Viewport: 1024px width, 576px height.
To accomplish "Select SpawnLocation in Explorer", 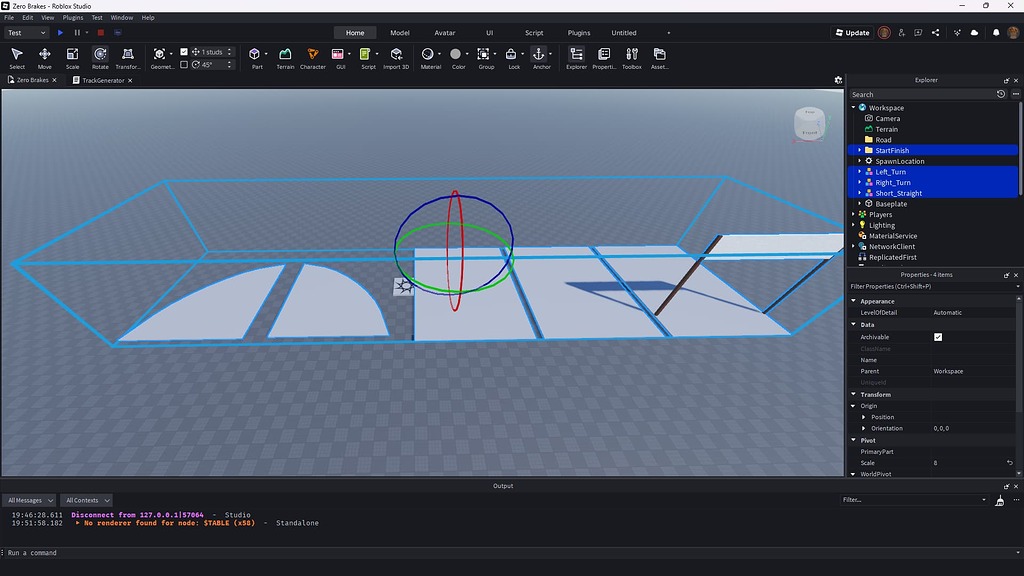I will tap(899, 161).
